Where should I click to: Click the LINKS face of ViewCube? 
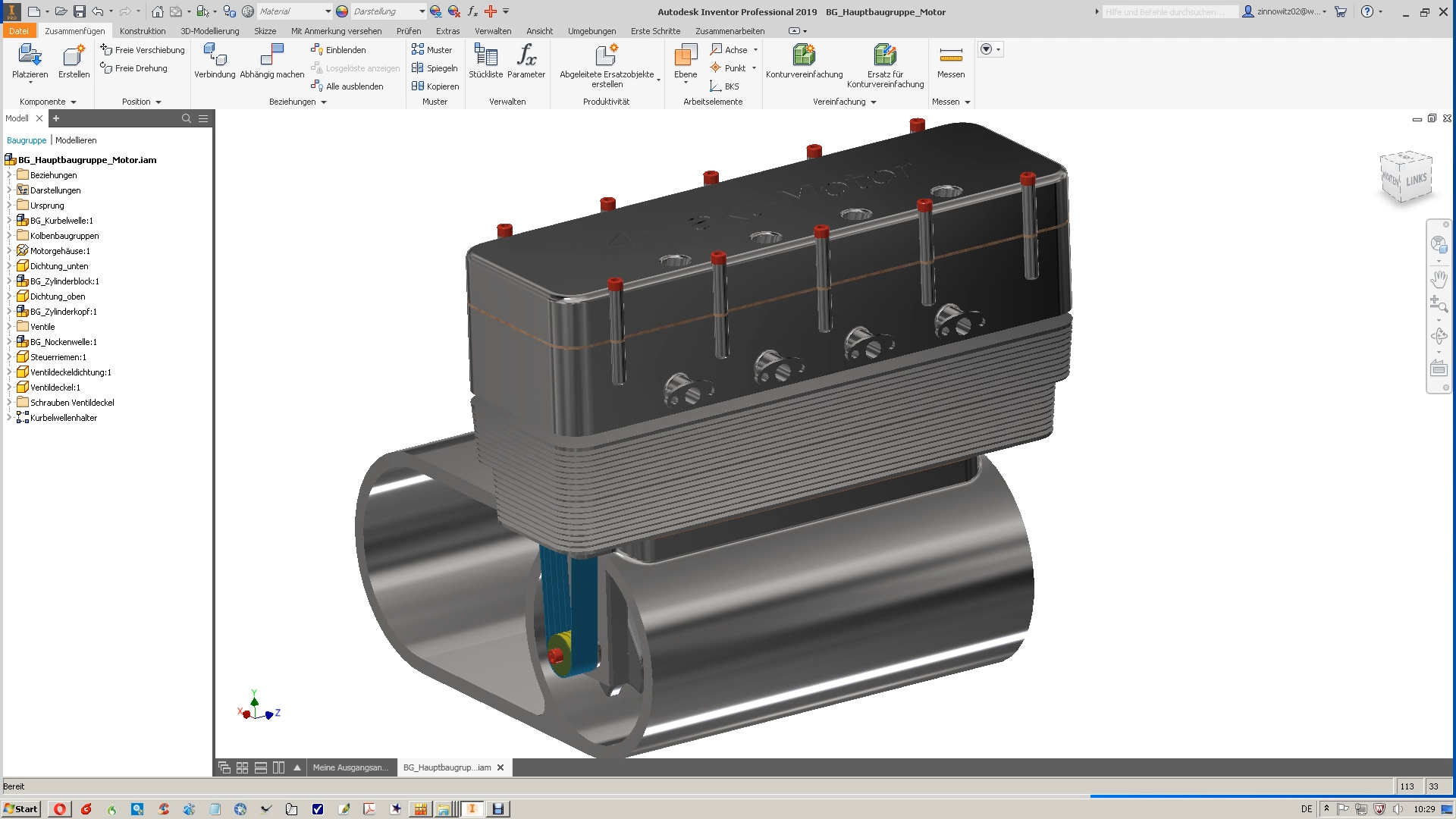(1416, 180)
